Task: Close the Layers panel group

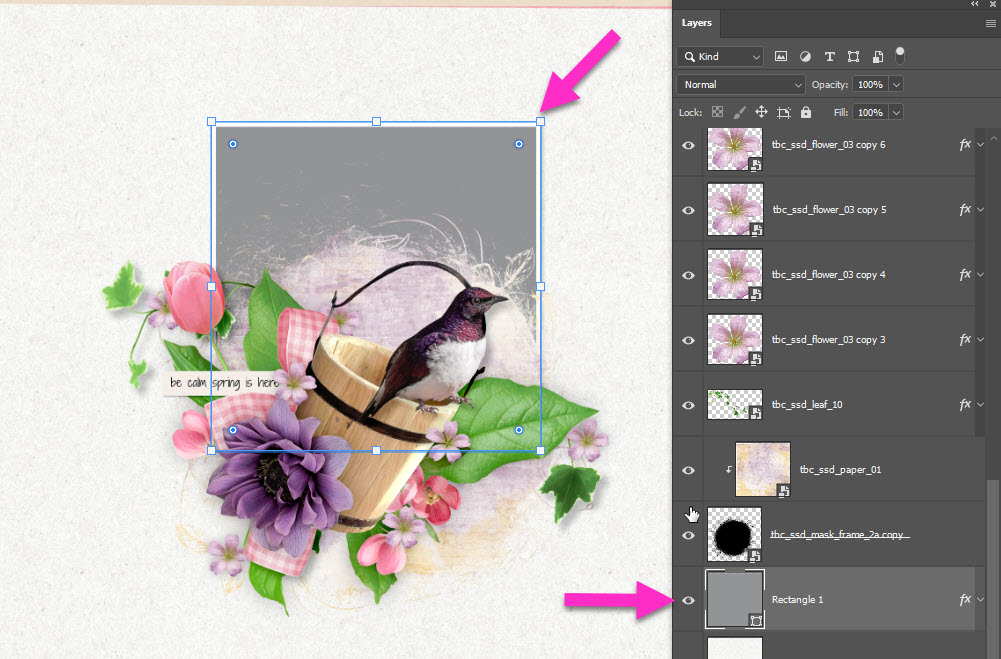Action: pos(993,4)
